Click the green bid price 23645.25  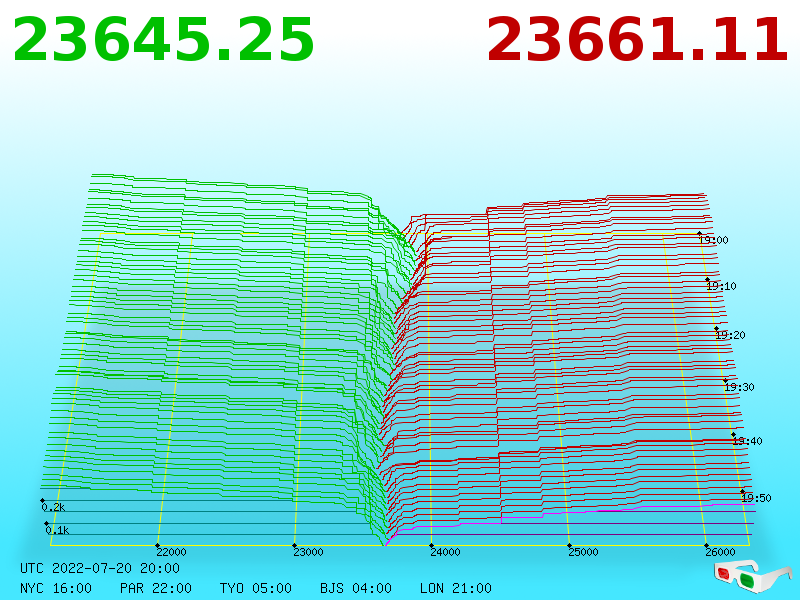pyautogui.click(x=163, y=40)
